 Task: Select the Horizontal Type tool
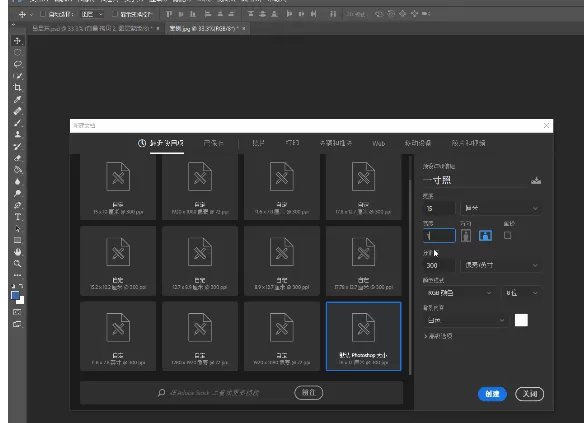(x=18, y=217)
